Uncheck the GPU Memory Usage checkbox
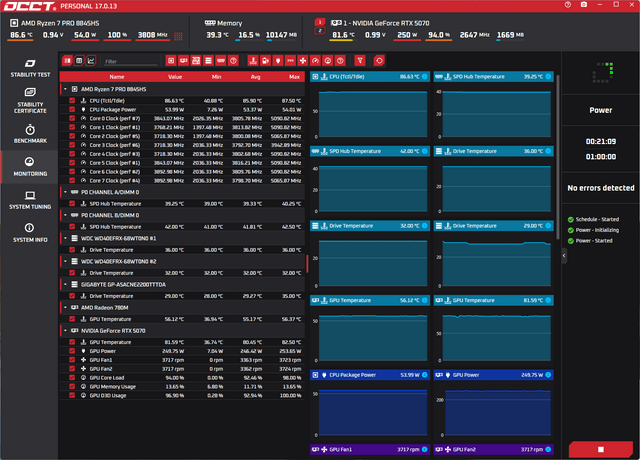 point(72,387)
